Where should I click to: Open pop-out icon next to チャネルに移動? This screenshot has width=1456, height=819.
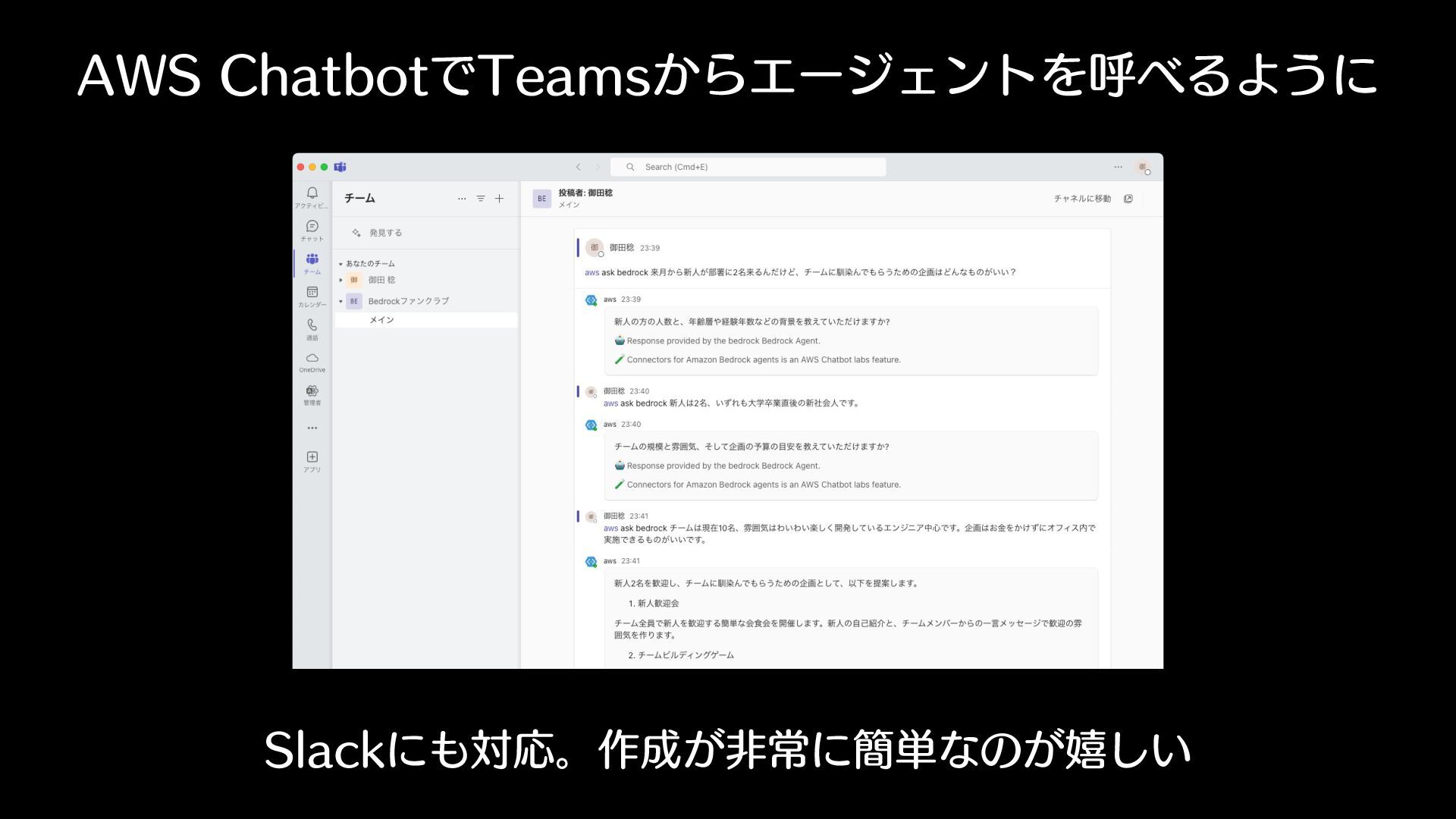click(1128, 199)
